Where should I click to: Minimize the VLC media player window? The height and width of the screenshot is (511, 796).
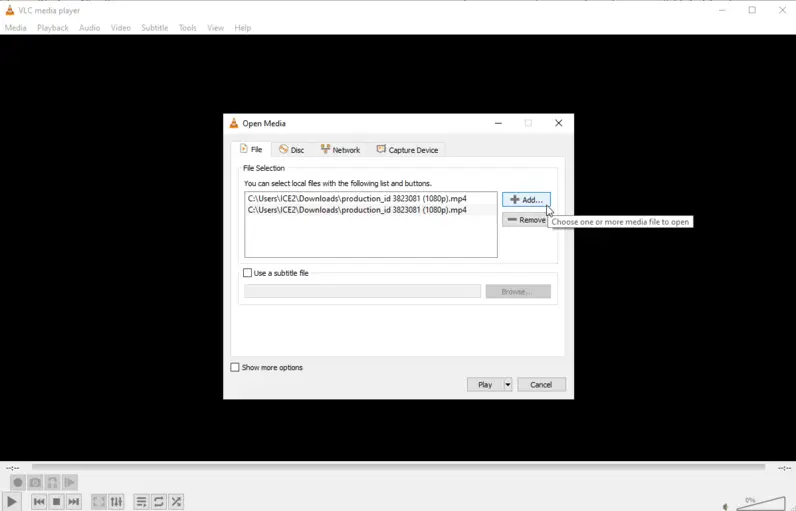pyautogui.click(x=722, y=10)
